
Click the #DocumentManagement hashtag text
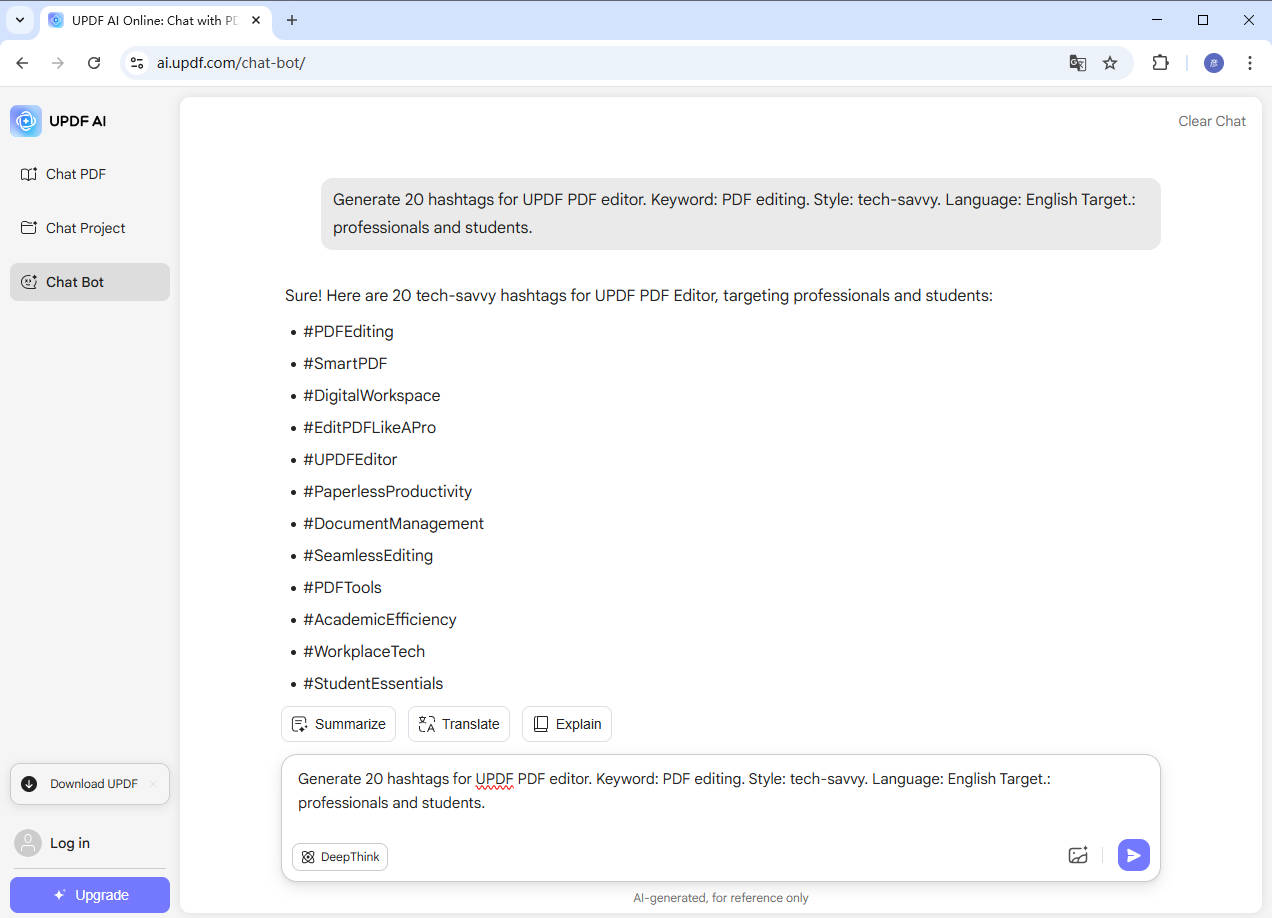(394, 523)
